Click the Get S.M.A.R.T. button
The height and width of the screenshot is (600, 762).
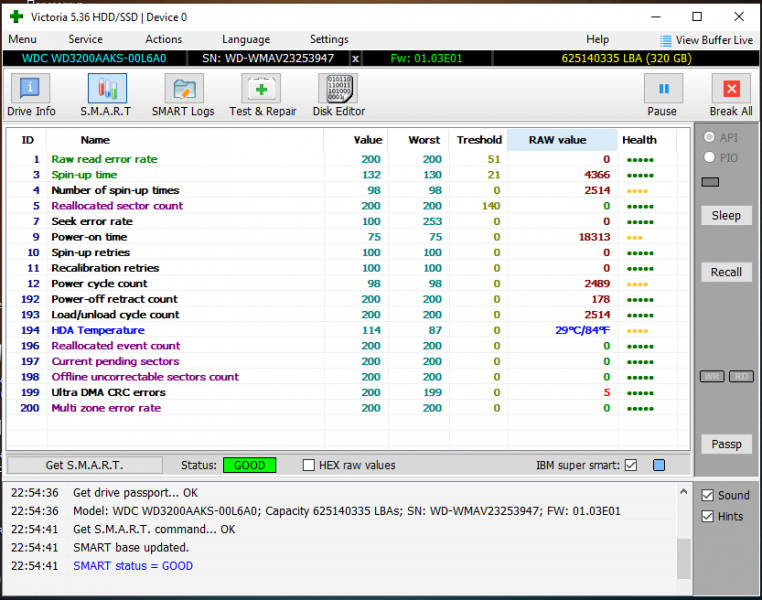84,465
